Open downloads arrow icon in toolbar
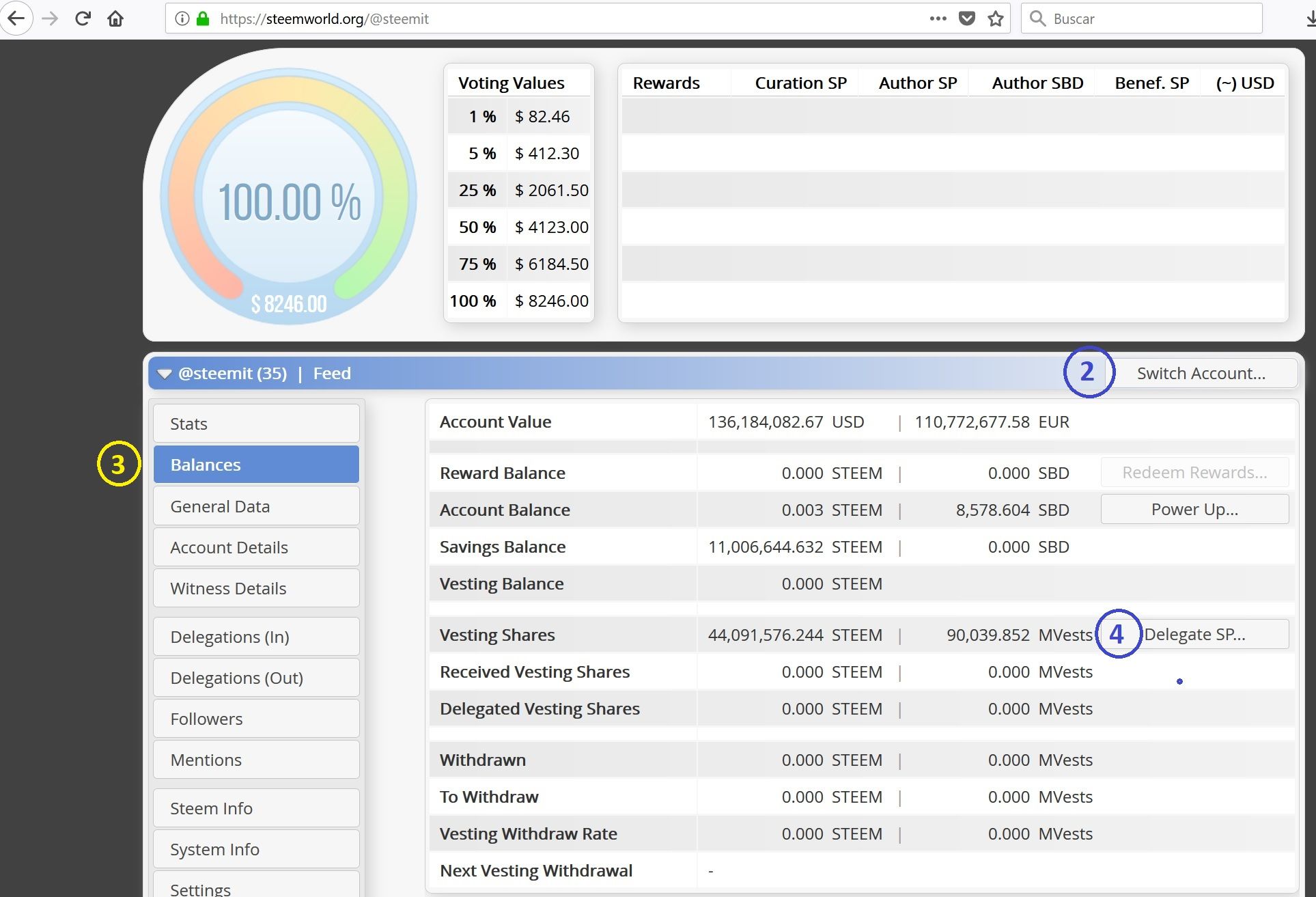 pos(1310,18)
